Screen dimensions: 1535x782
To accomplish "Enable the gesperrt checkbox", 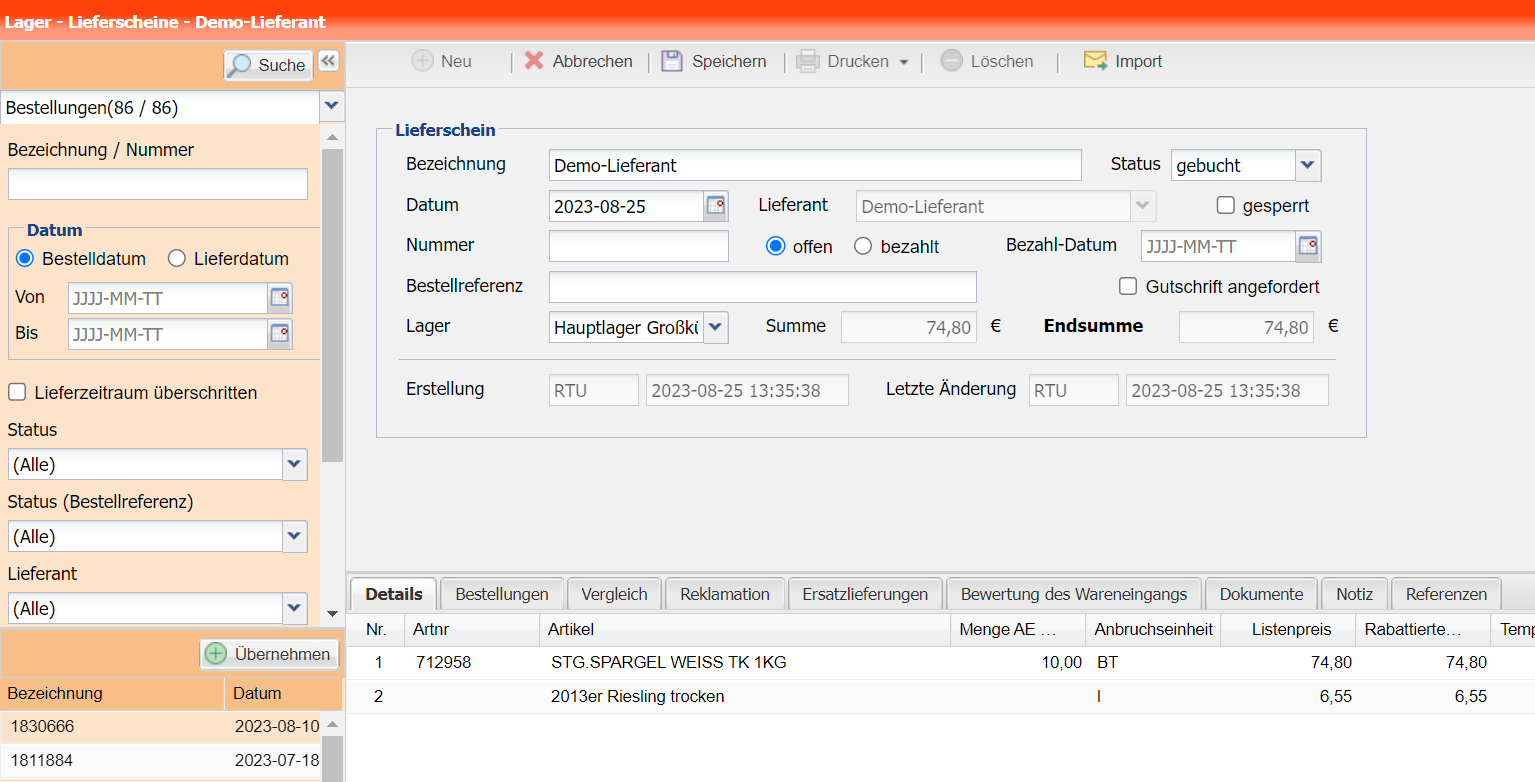I will tap(1226, 205).
